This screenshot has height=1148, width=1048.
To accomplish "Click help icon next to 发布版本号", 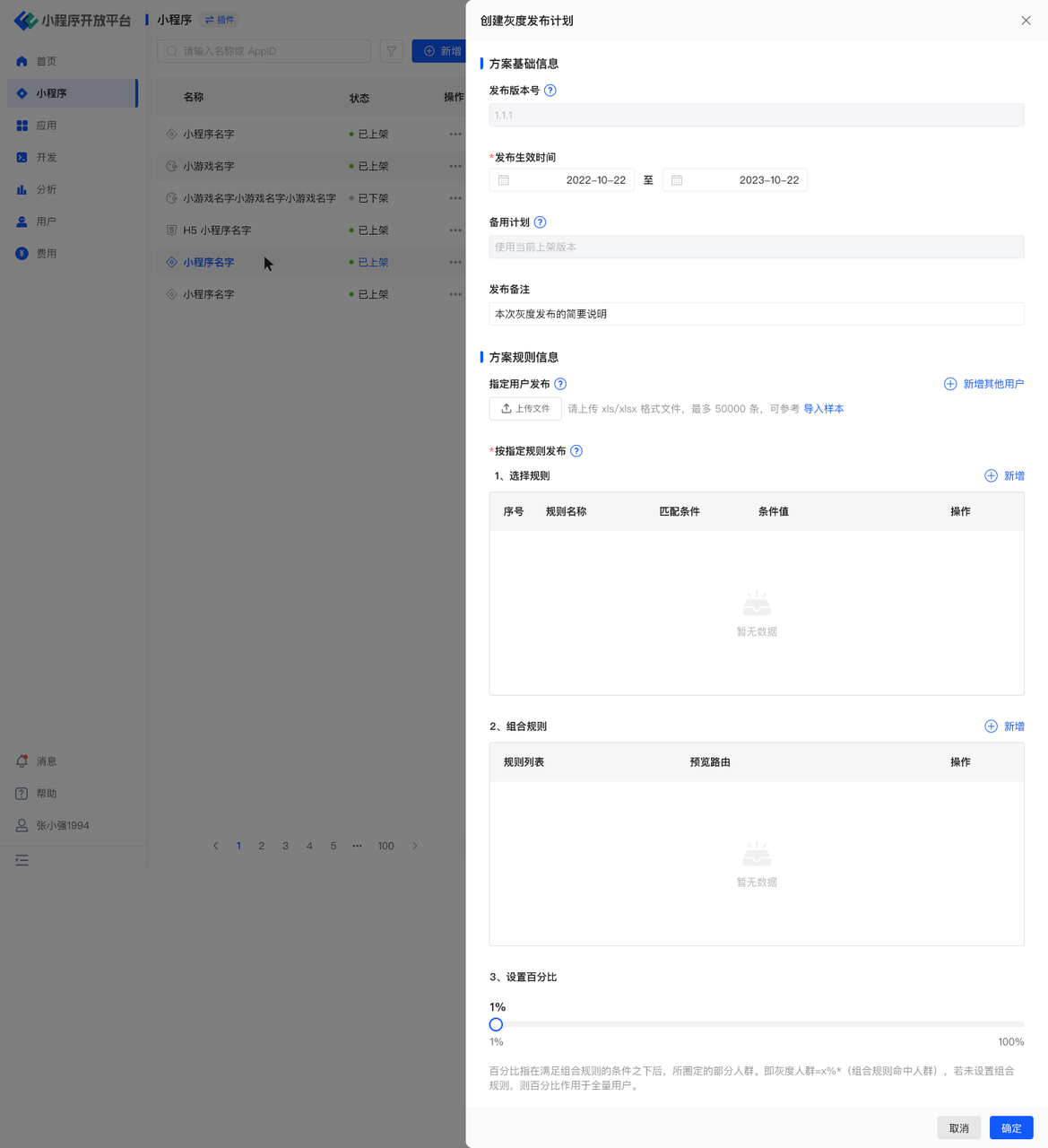I will pos(550,91).
